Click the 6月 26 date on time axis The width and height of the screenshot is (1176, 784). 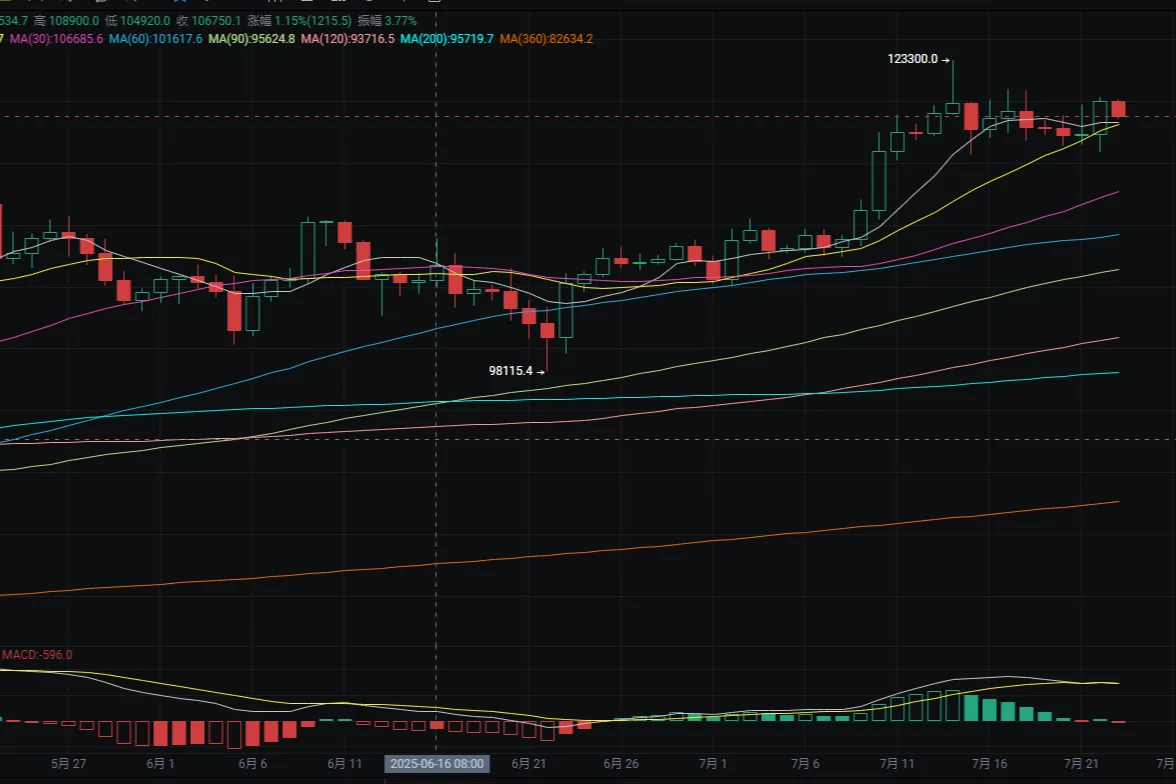point(621,764)
